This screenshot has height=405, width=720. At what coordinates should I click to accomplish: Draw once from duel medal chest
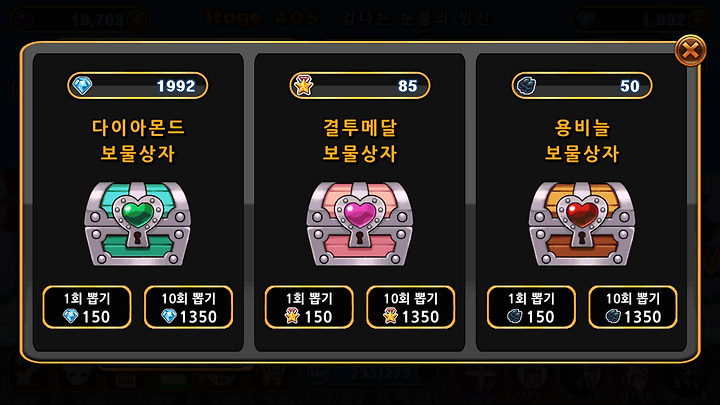[x=309, y=307]
